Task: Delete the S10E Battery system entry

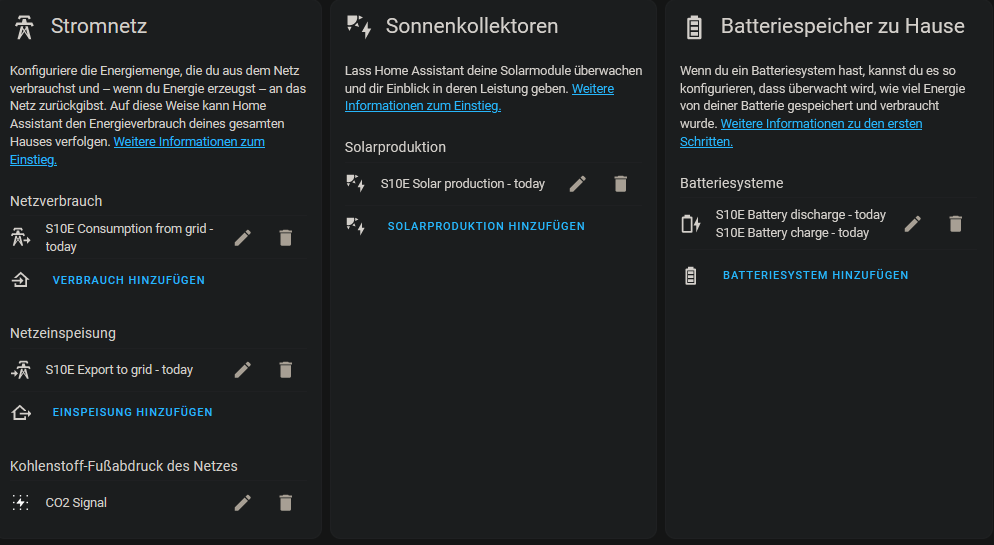Action: [955, 224]
